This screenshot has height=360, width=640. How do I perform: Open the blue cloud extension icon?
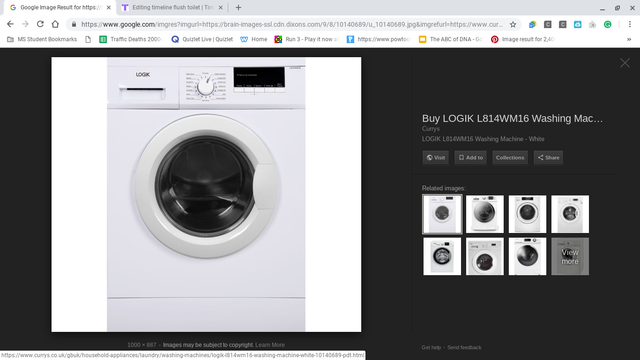(x=578, y=24)
